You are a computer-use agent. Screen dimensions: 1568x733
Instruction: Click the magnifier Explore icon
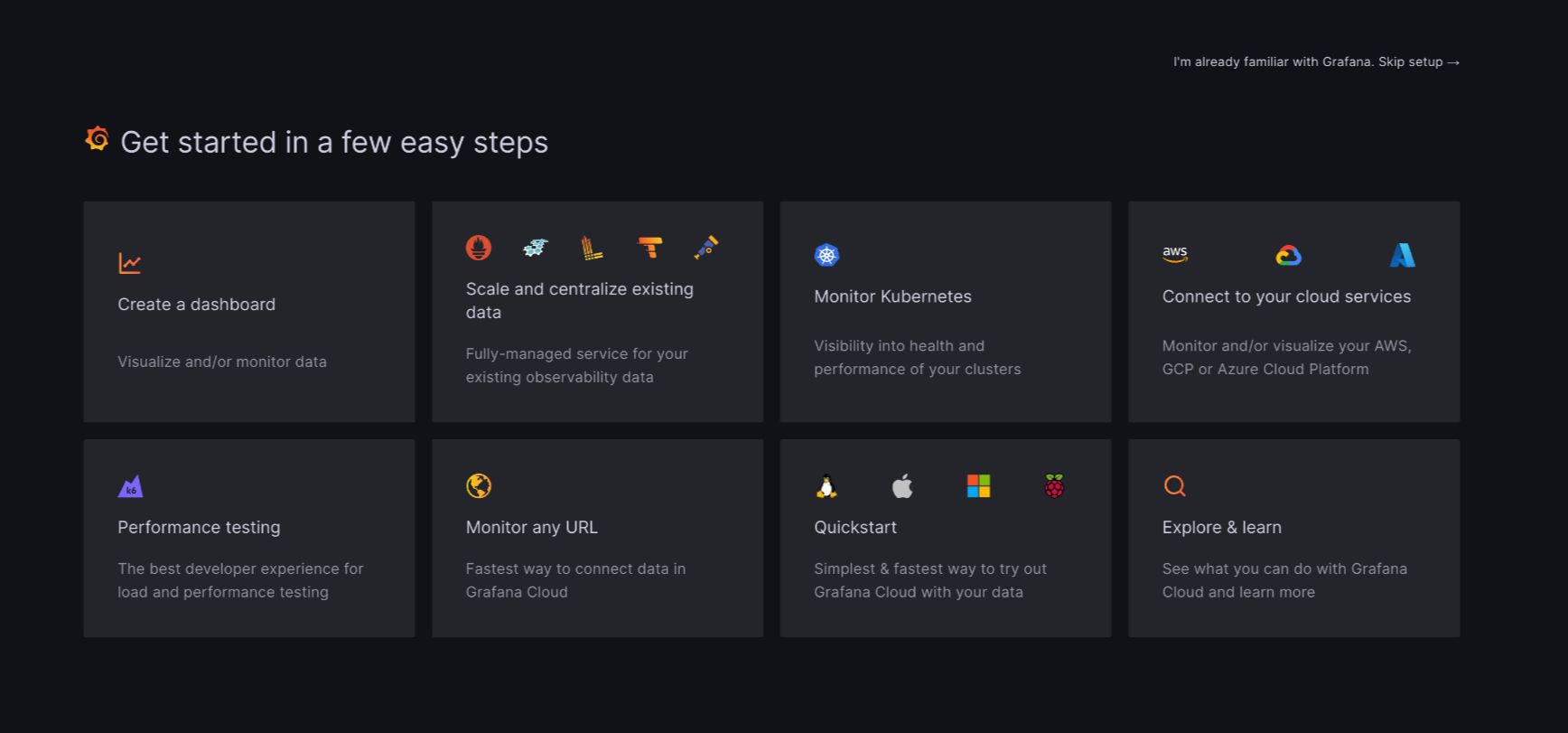pos(1175,486)
